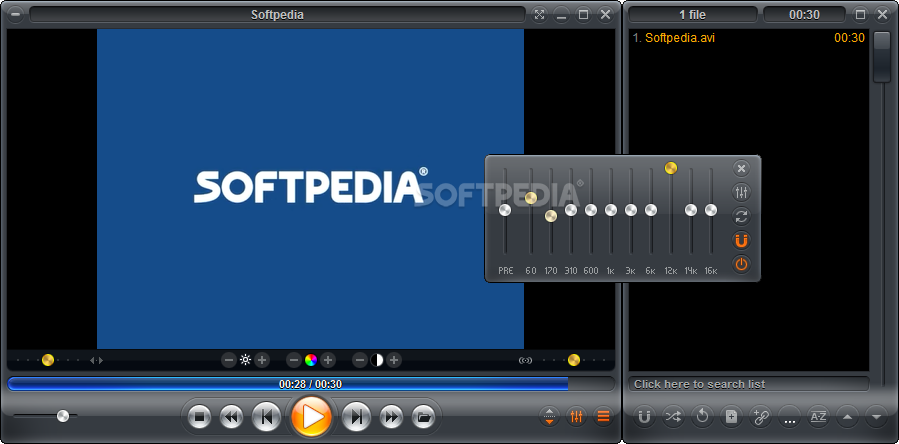This screenshot has height=444, width=899.
Task: Click the Fast Forward button
Action: [391, 417]
